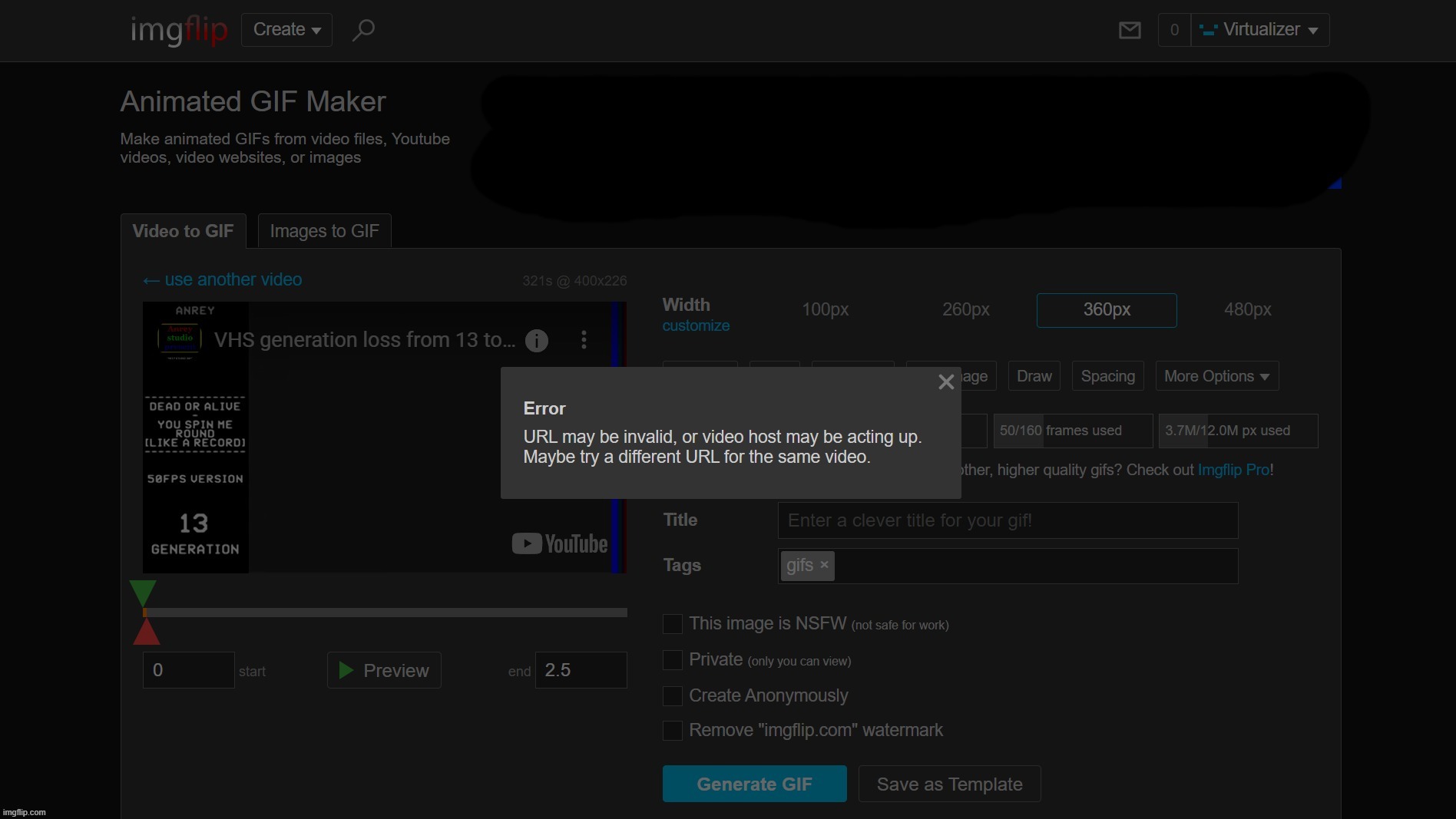Click the VHS generation loss video title
The width and height of the screenshot is (1456, 819).
[x=365, y=340]
